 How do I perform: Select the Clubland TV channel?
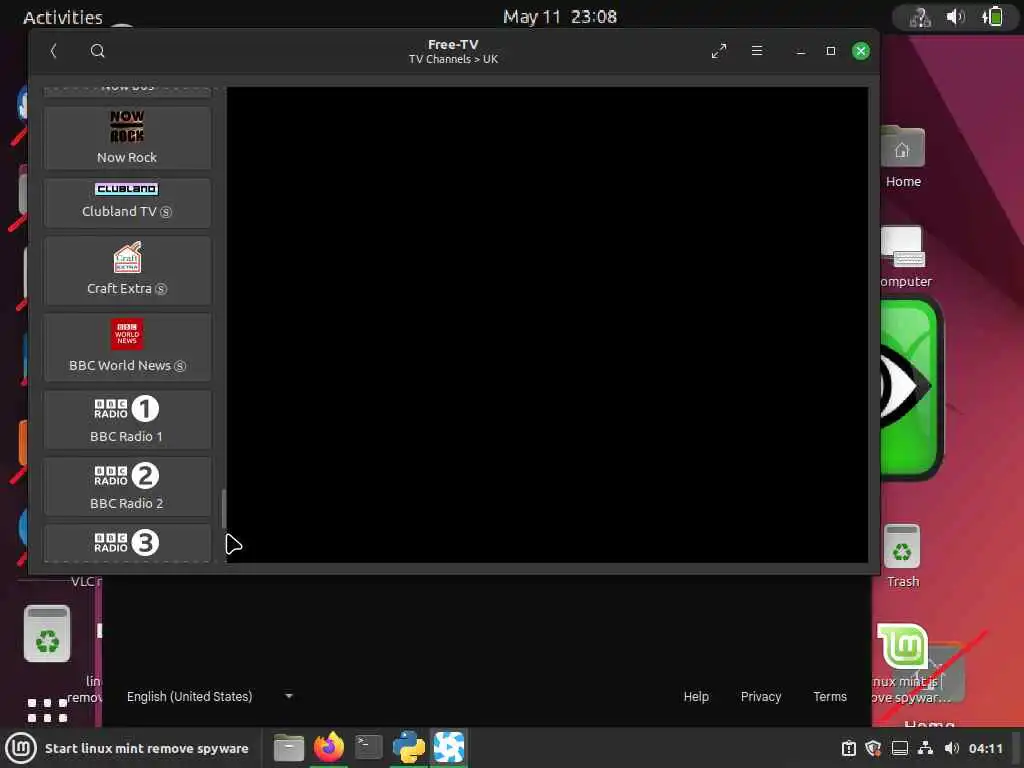click(x=127, y=202)
